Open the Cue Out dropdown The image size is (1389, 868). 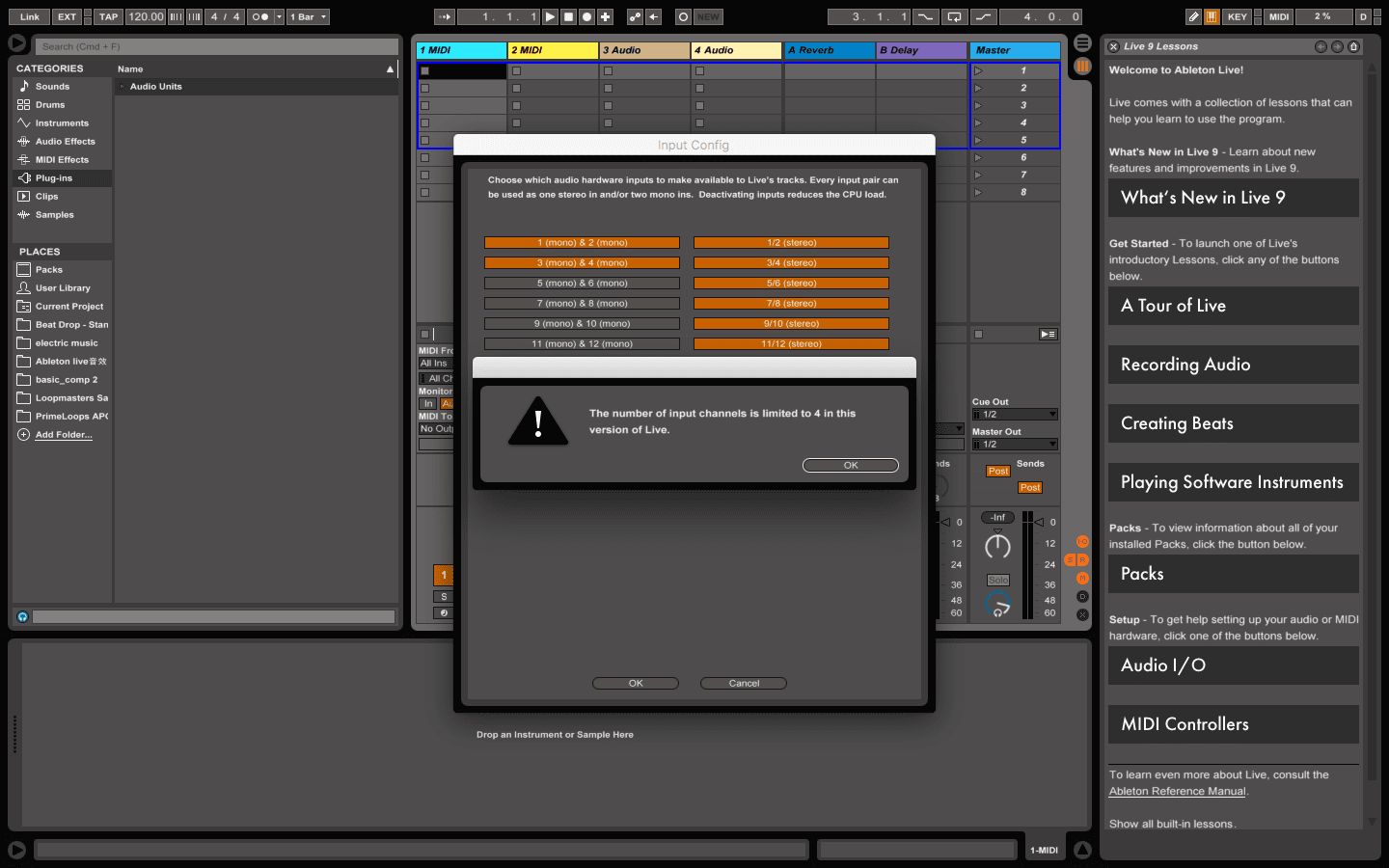tap(1015, 415)
